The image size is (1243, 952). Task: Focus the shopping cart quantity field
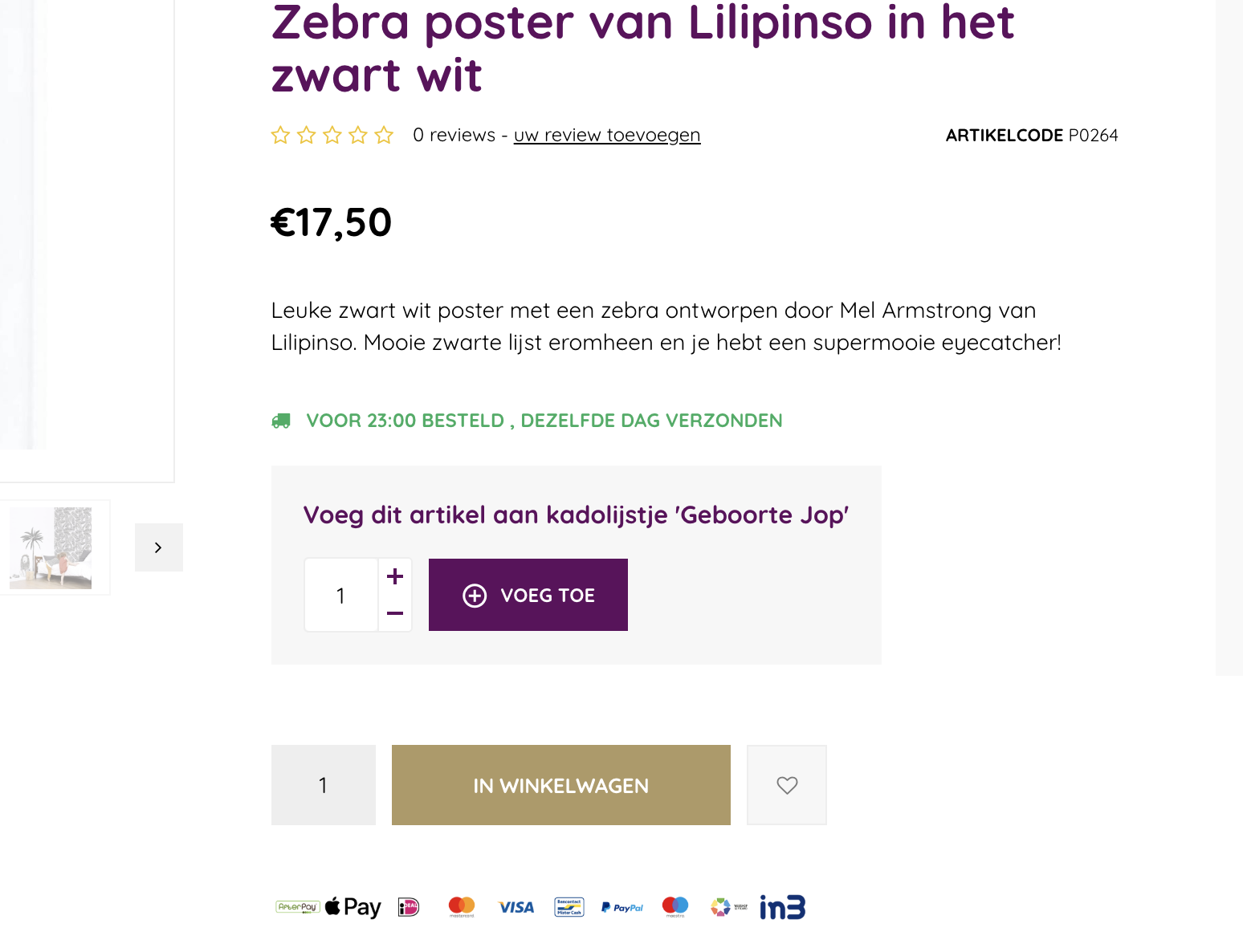pos(324,785)
